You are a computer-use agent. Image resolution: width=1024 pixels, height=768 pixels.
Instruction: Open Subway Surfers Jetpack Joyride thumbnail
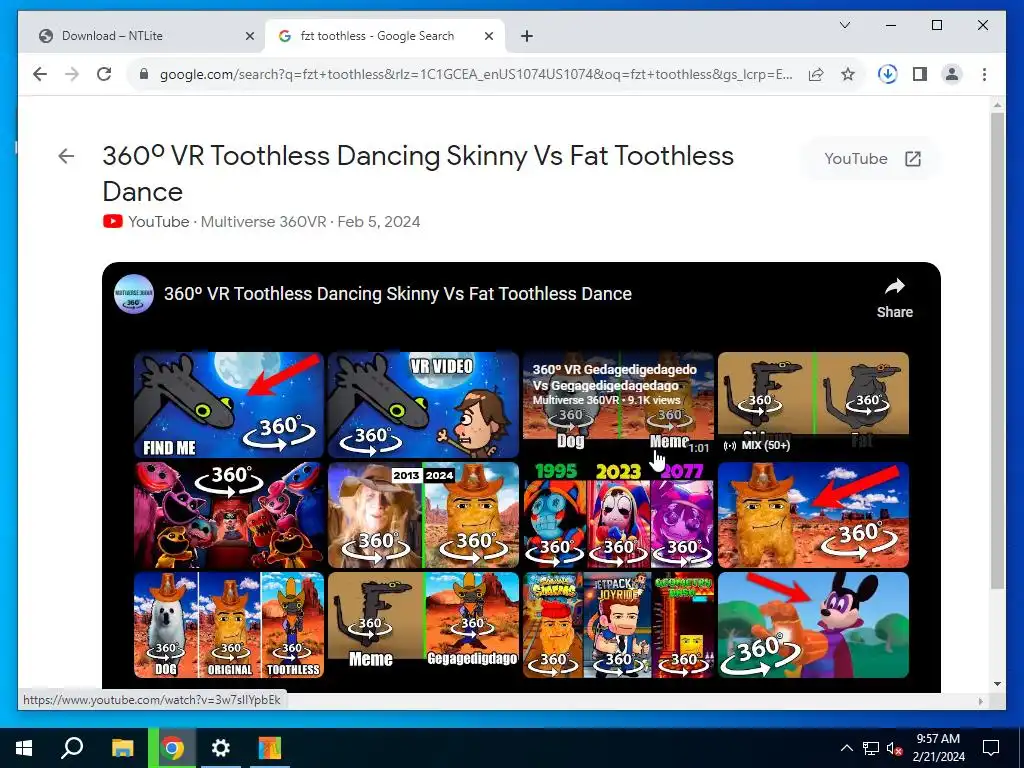618,625
